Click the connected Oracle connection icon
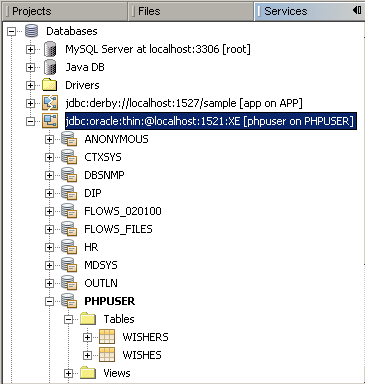Image resolution: width=365 pixels, height=384 pixels. tap(50, 121)
